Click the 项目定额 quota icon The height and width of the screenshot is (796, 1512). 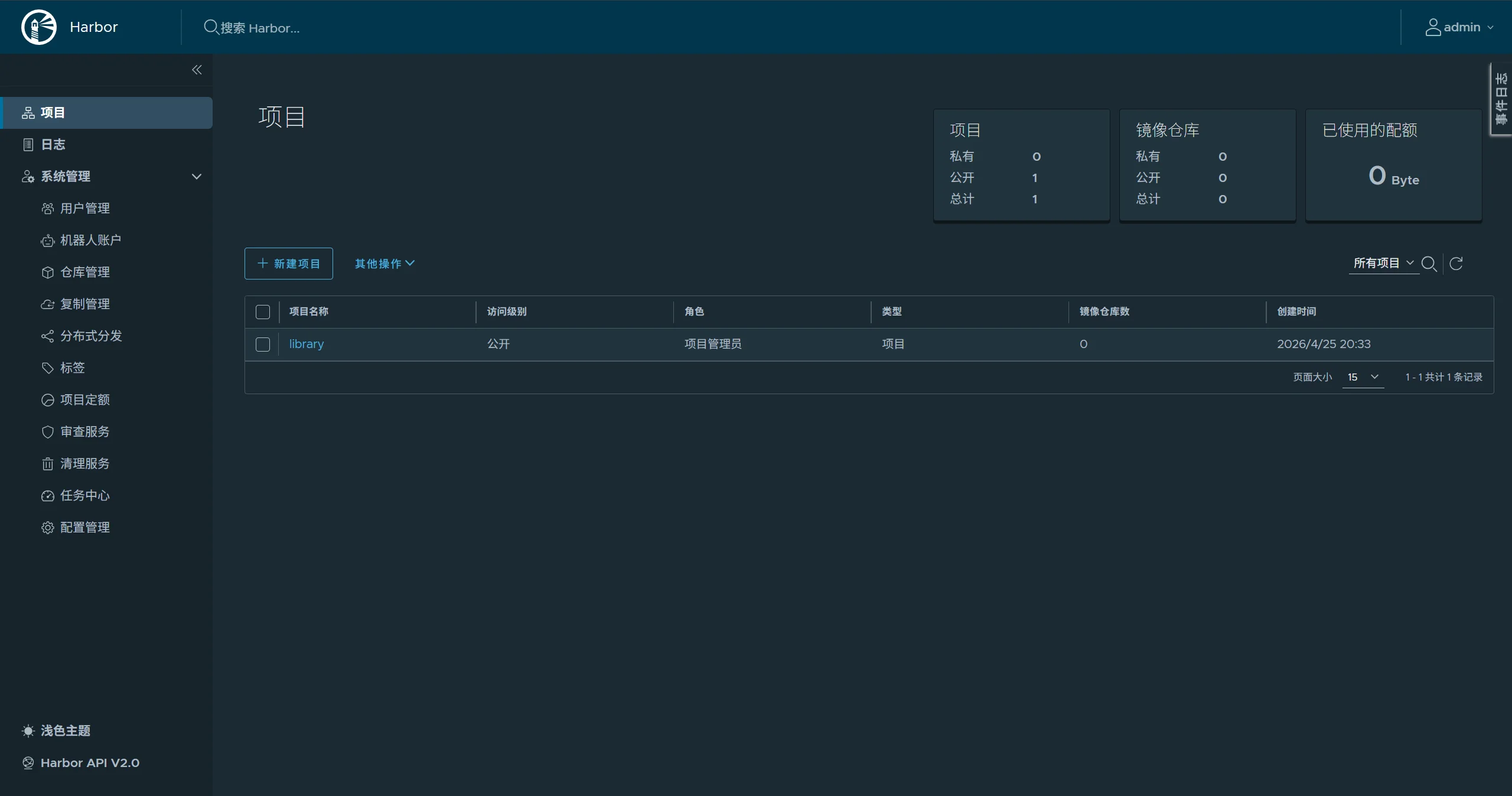click(x=48, y=400)
